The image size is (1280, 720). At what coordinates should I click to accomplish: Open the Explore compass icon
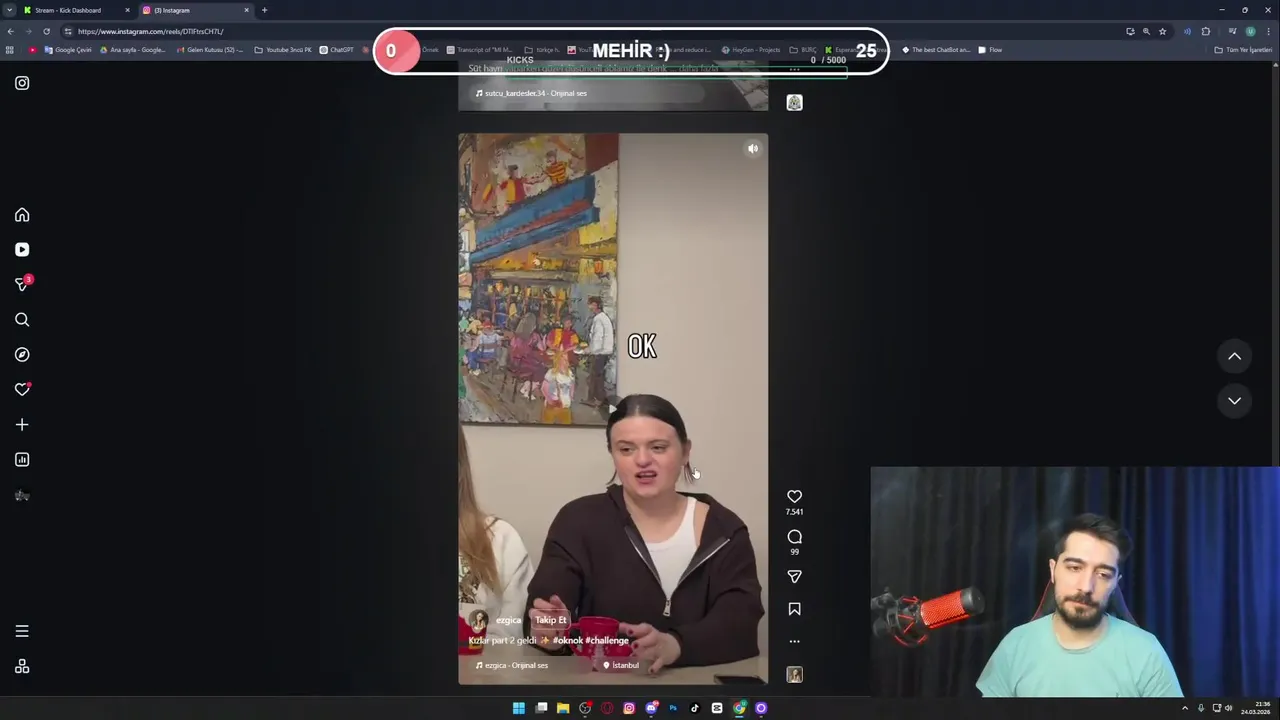[x=22, y=355]
